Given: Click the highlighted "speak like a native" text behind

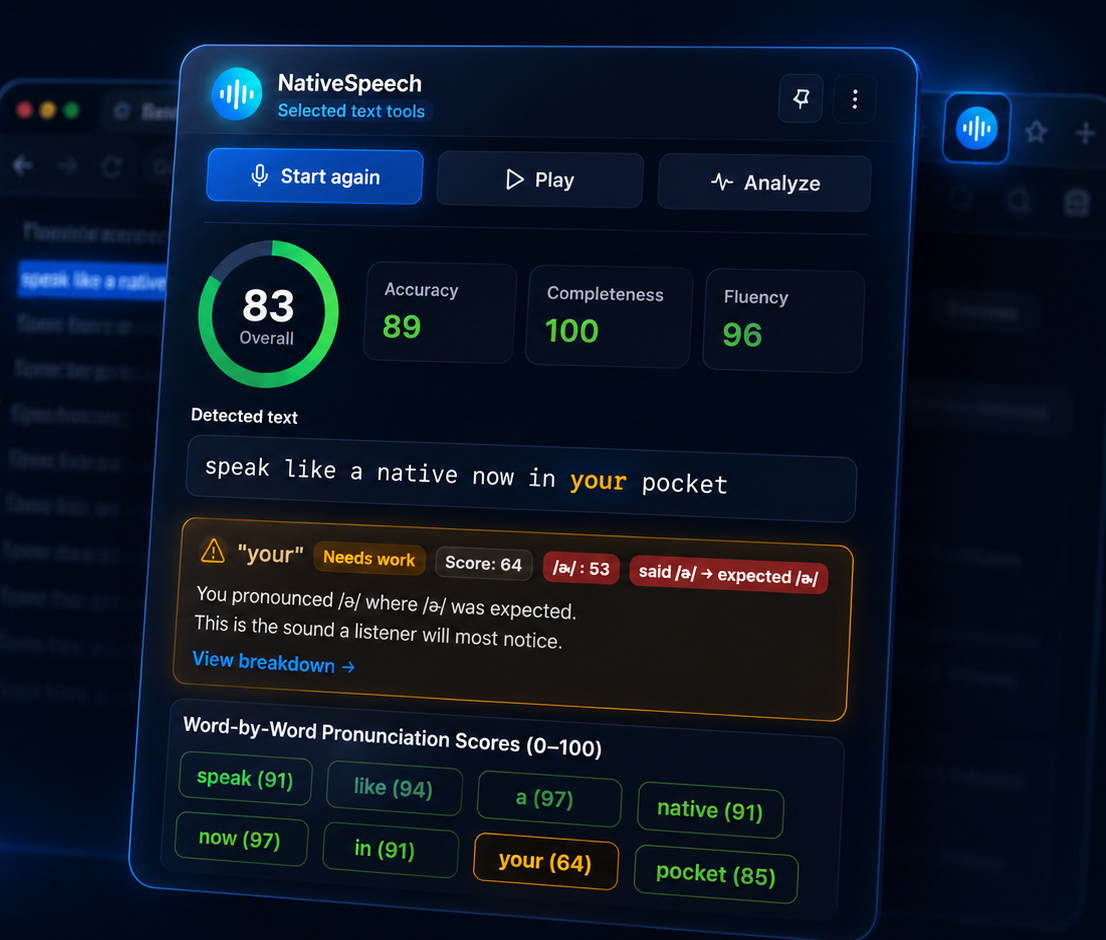Looking at the screenshot, I should click(92, 281).
